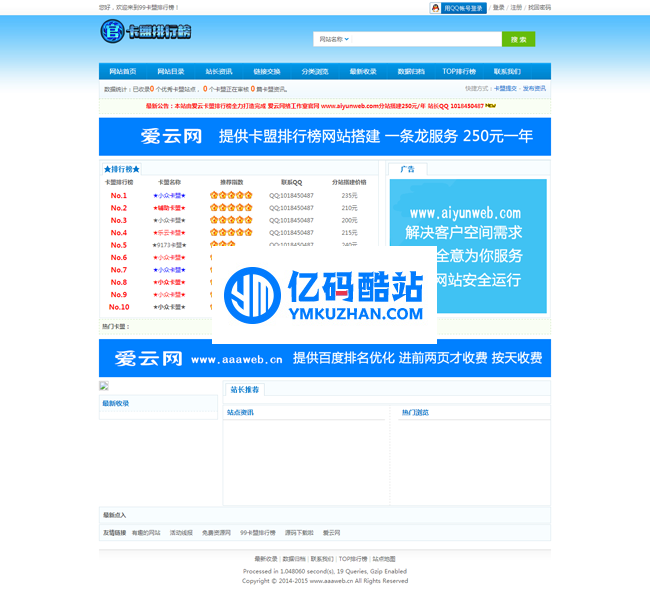Select the 广告 tab

(x=407, y=169)
